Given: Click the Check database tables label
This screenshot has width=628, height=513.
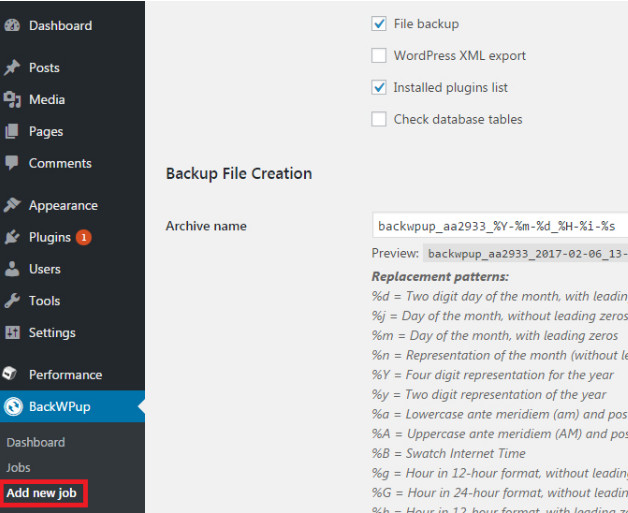Looking at the screenshot, I should tap(458, 119).
